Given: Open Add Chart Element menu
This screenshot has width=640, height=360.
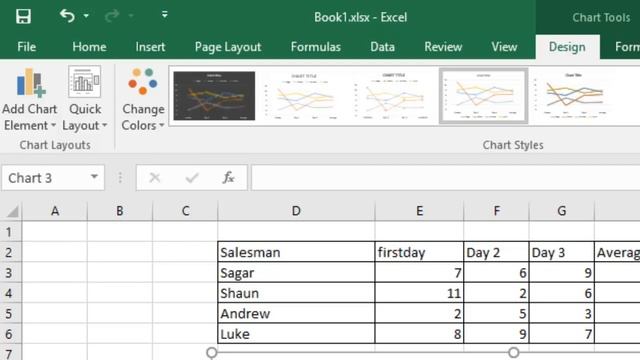Looking at the screenshot, I should [29, 99].
